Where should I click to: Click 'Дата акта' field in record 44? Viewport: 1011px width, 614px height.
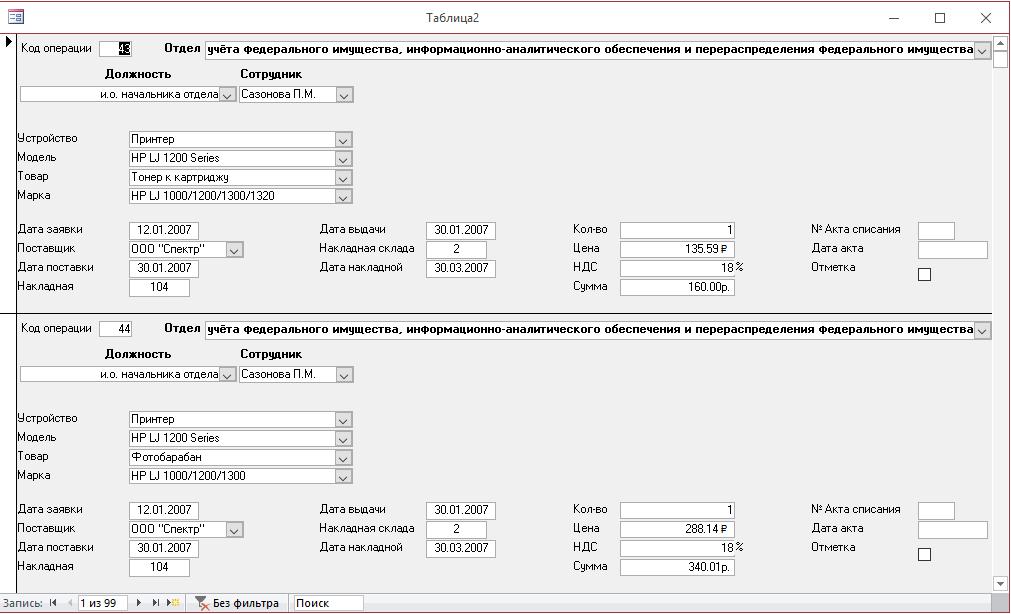click(952, 530)
